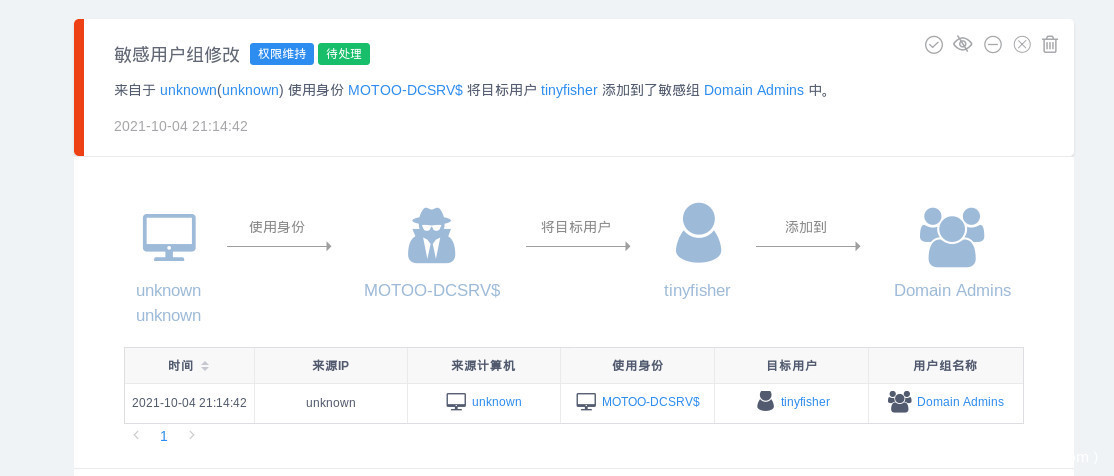This screenshot has width=1114, height=476.
Task: Toggle the crossed-eye ignore icon
Action: pos(963,44)
